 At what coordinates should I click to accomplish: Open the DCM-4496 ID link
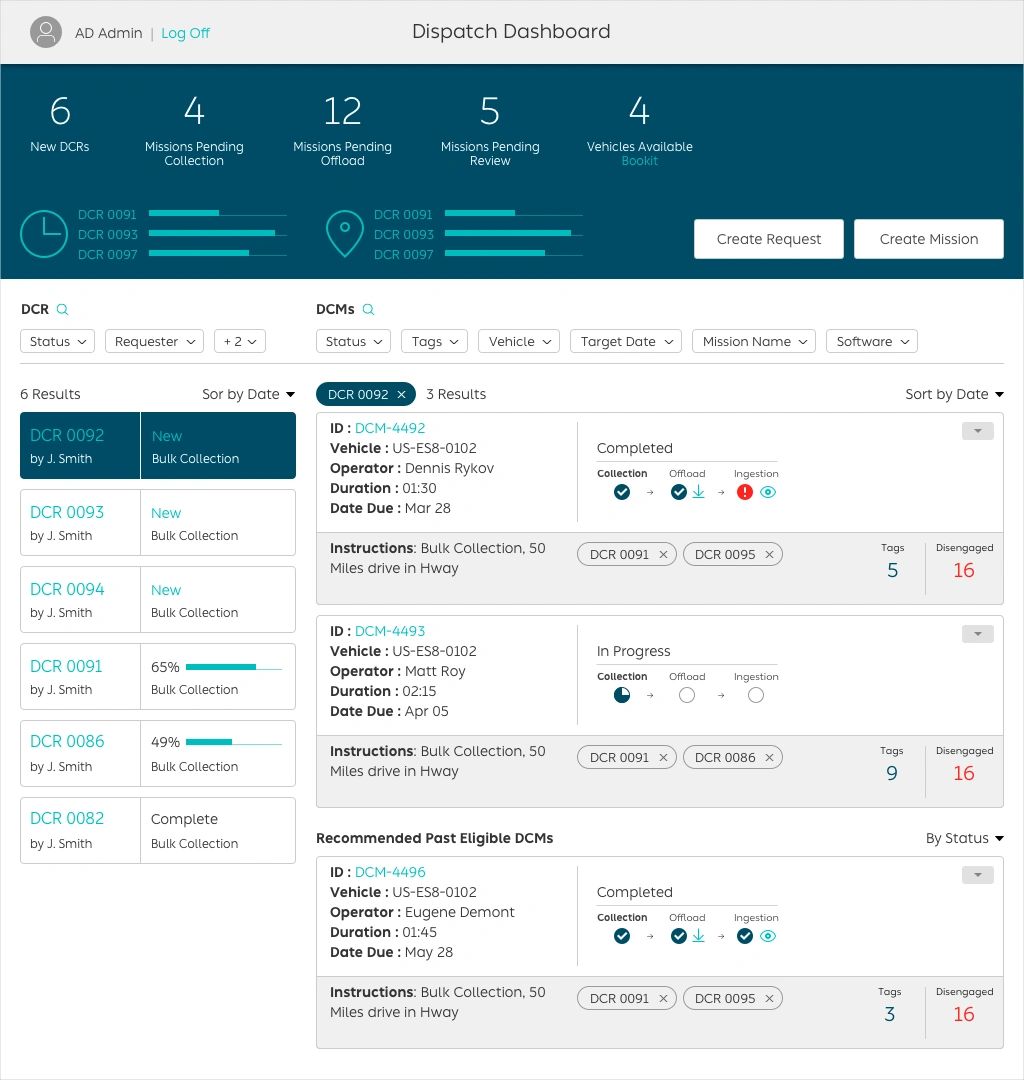click(x=390, y=872)
